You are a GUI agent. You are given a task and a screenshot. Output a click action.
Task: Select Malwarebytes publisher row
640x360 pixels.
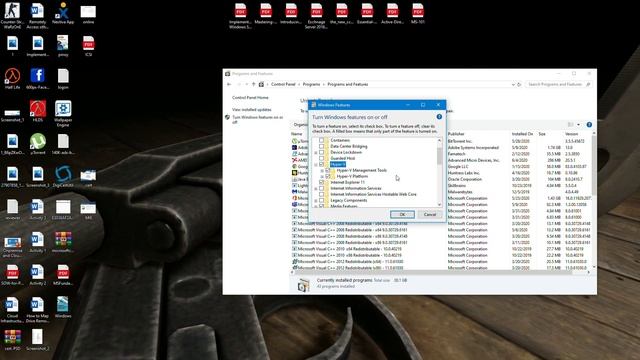pos(460,192)
